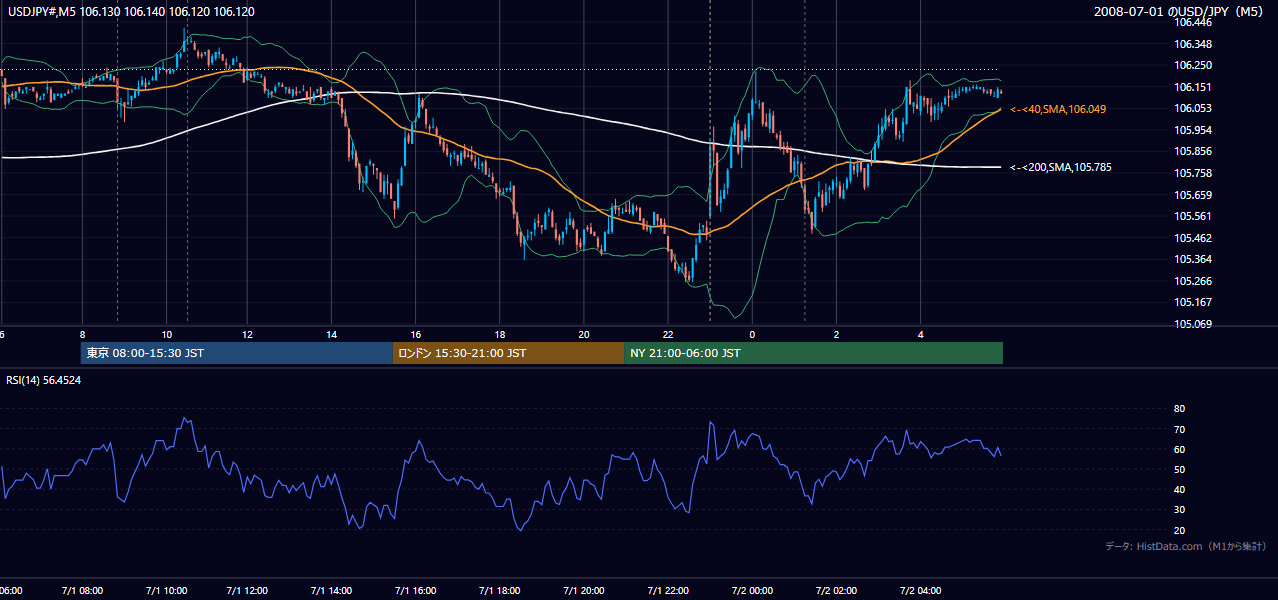Viewport: 1278px width, 600px height.
Task: Click hour tick 20 under price chart
Action: click(584, 334)
